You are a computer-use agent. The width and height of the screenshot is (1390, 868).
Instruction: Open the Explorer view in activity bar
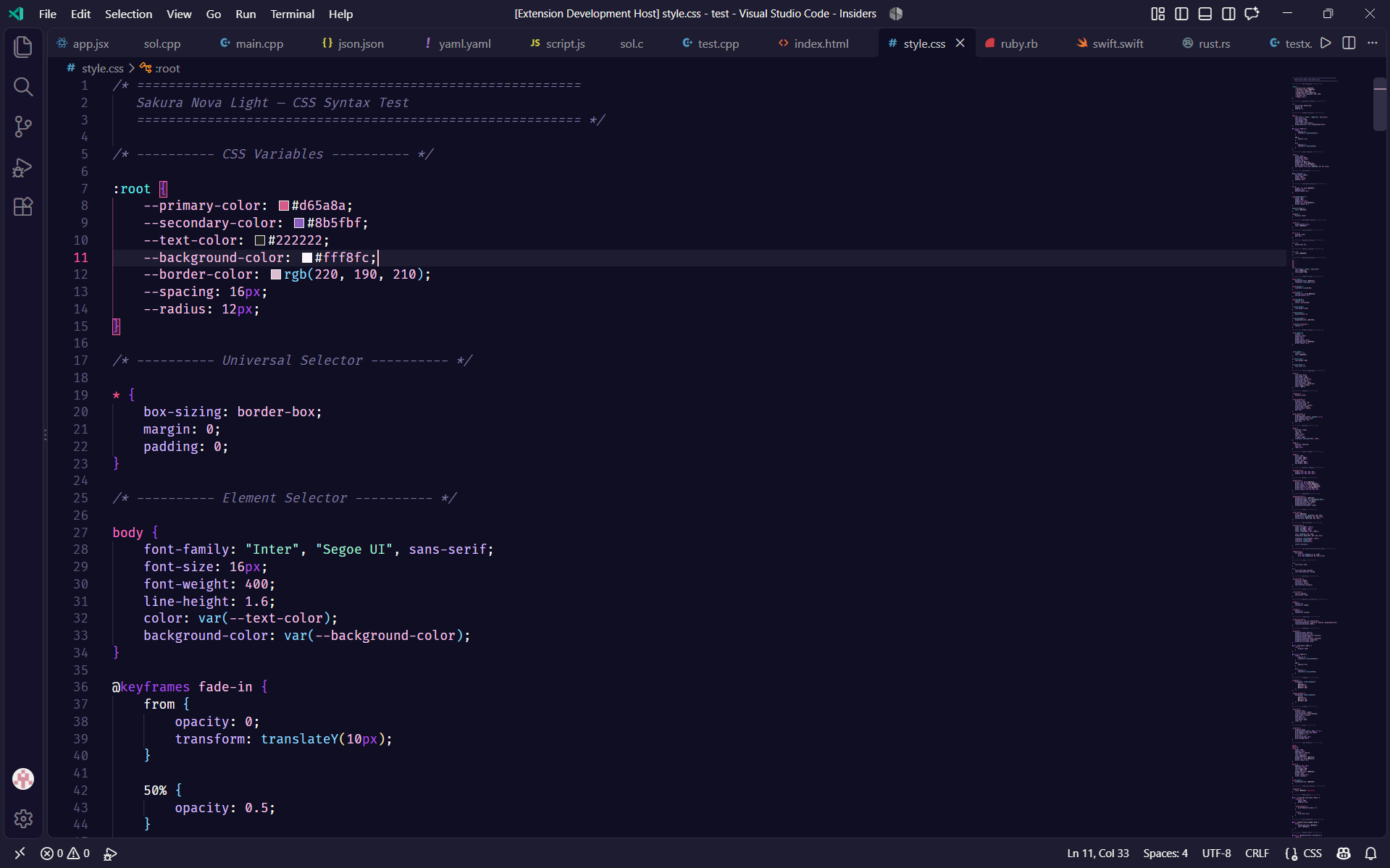point(23,47)
